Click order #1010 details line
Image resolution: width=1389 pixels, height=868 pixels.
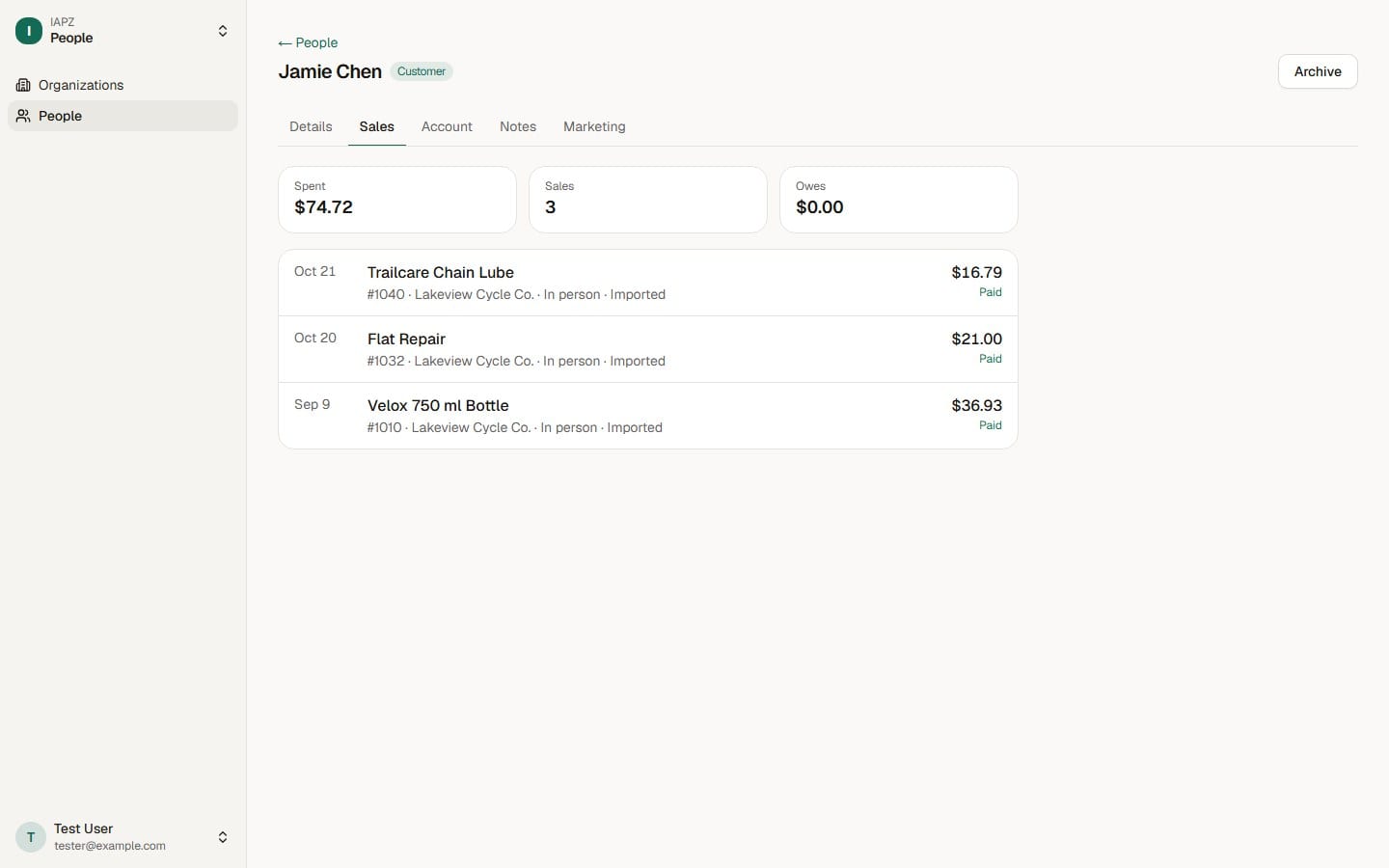tap(514, 427)
